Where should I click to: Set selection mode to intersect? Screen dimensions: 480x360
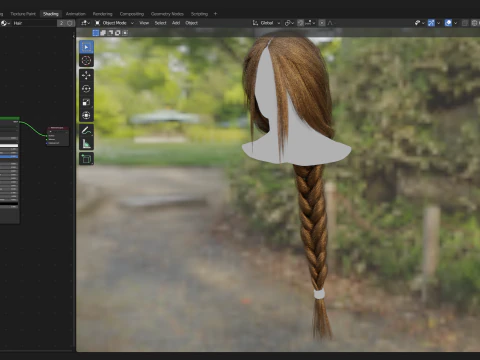tap(125, 33)
